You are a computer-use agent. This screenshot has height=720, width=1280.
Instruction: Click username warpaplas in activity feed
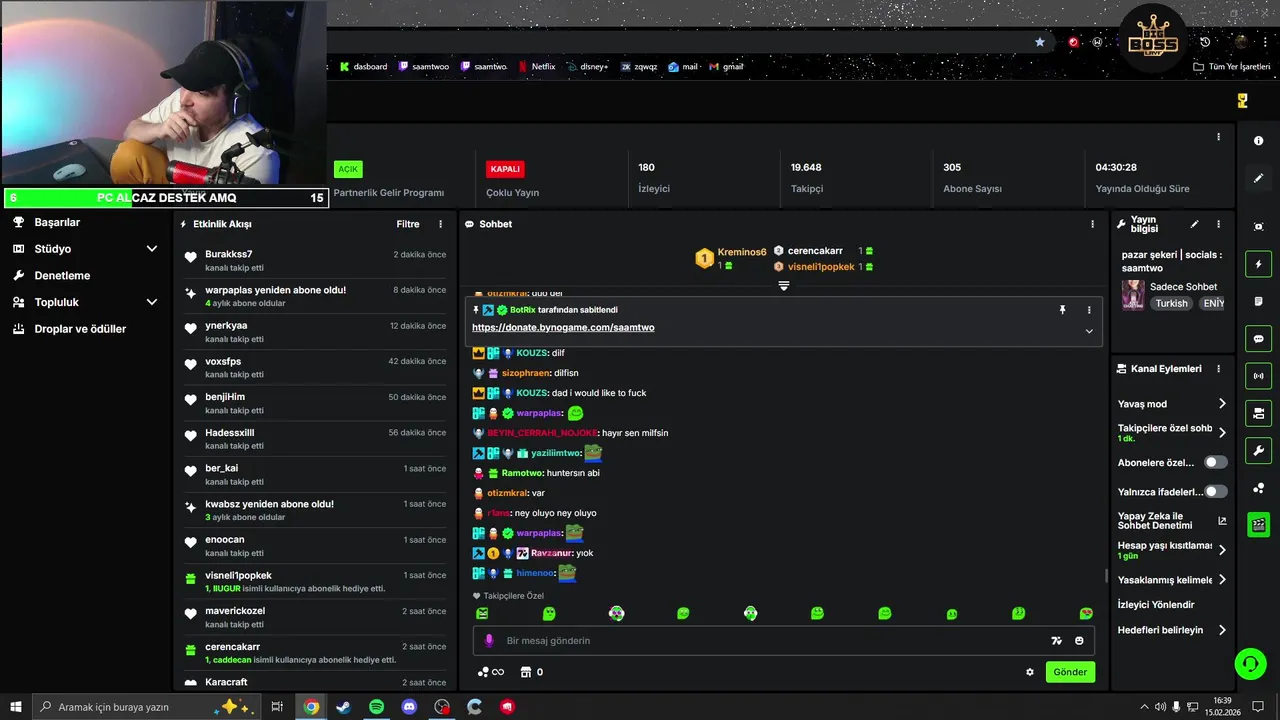229,290
